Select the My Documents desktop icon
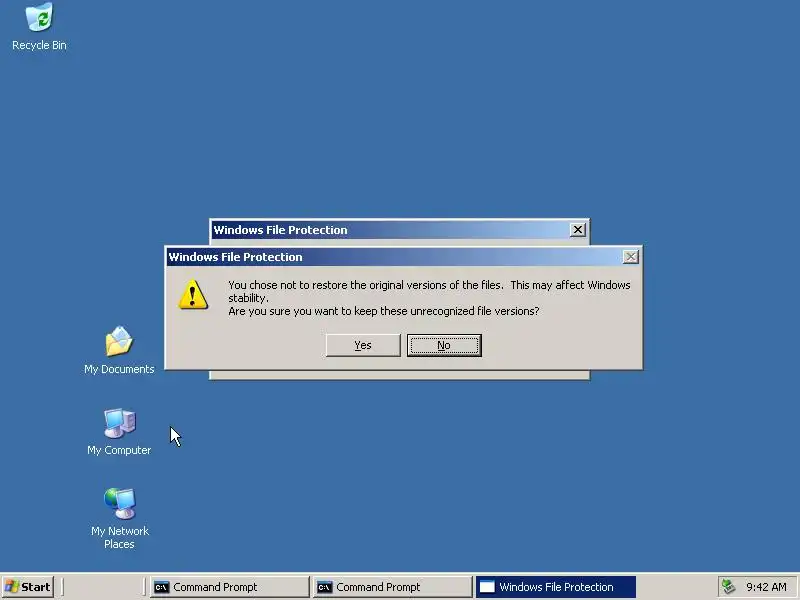The height and width of the screenshot is (600, 800). [x=119, y=351]
